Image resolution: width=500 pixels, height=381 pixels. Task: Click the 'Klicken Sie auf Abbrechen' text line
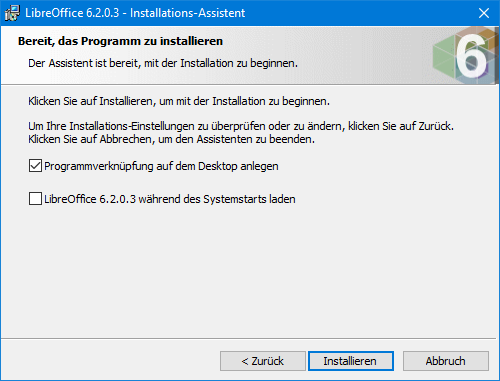[x=172, y=139]
